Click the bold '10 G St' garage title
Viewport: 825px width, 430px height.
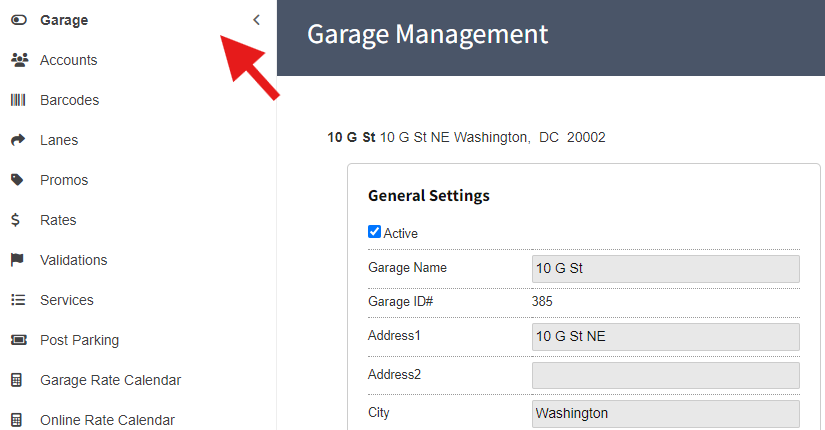coord(351,137)
